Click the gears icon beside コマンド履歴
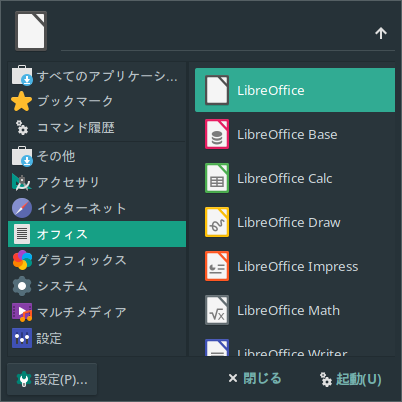 pyautogui.click(x=22, y=127)
